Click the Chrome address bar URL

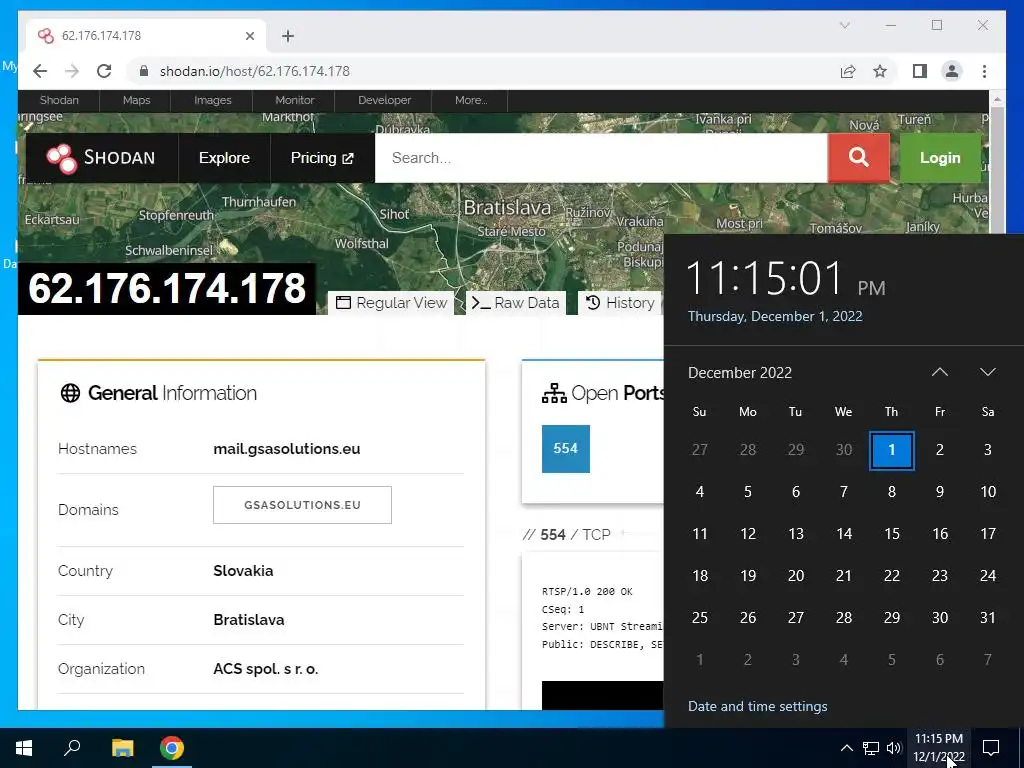coord(255,71)
